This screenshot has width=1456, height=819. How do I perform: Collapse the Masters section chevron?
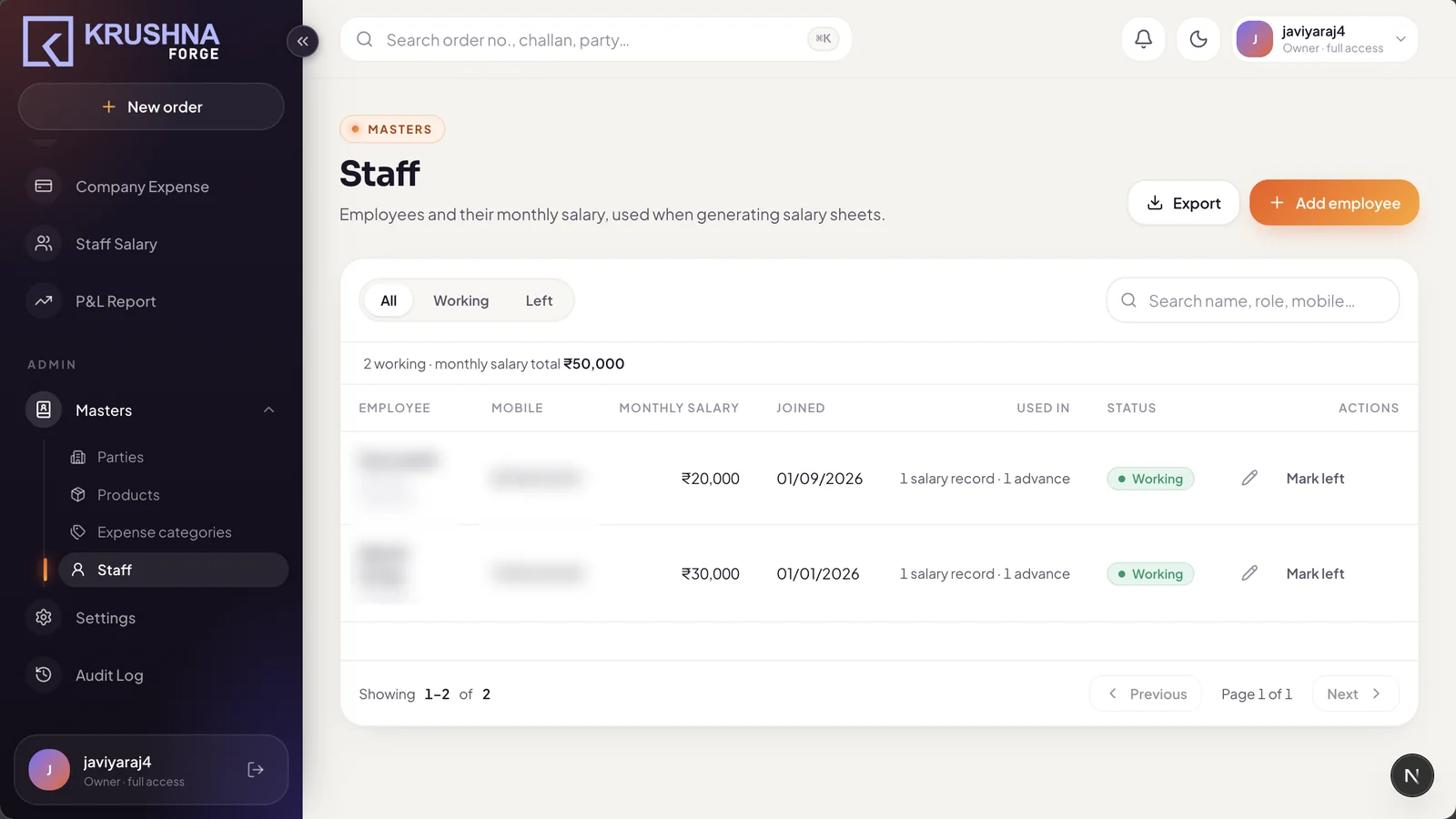click(x=268, y=410)
